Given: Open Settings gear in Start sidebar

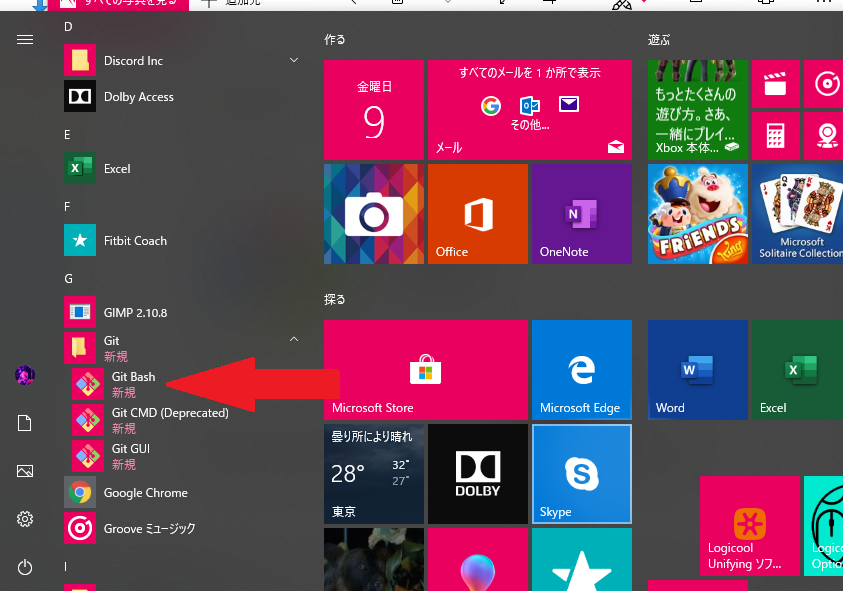Looking at the screenshot, I should [25, 519].
